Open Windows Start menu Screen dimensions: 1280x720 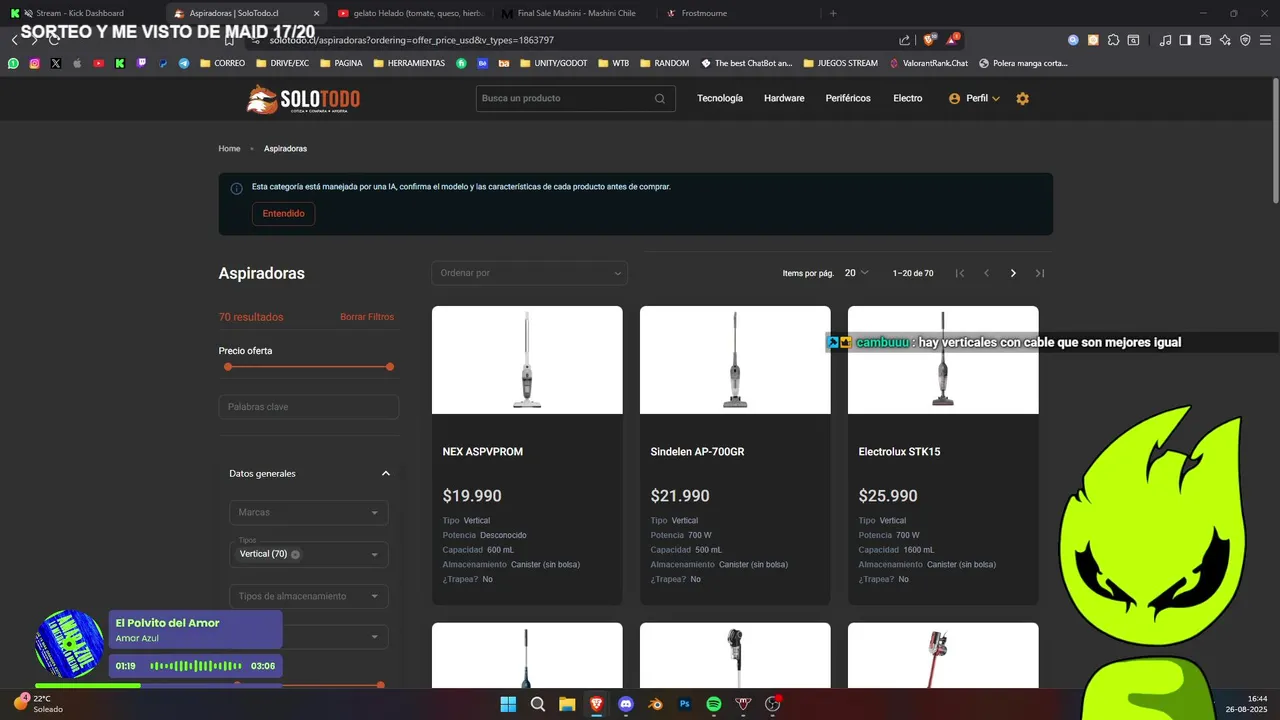tap(508, 704)
